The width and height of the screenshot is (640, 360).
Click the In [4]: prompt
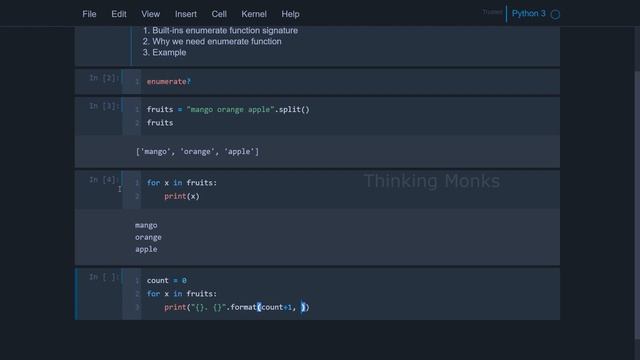tap(104, 180)
